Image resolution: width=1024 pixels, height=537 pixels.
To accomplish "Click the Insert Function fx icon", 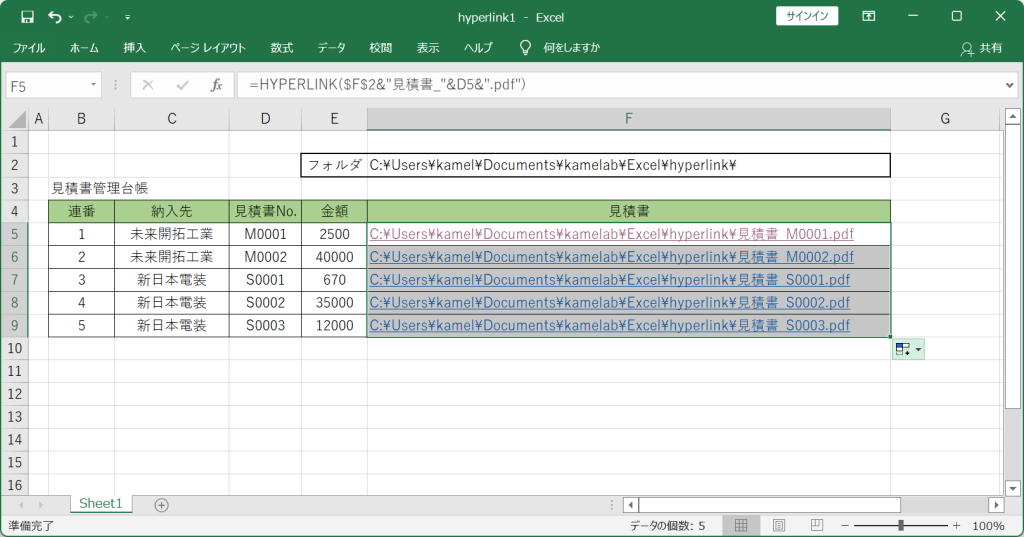I will coord(216,85).
